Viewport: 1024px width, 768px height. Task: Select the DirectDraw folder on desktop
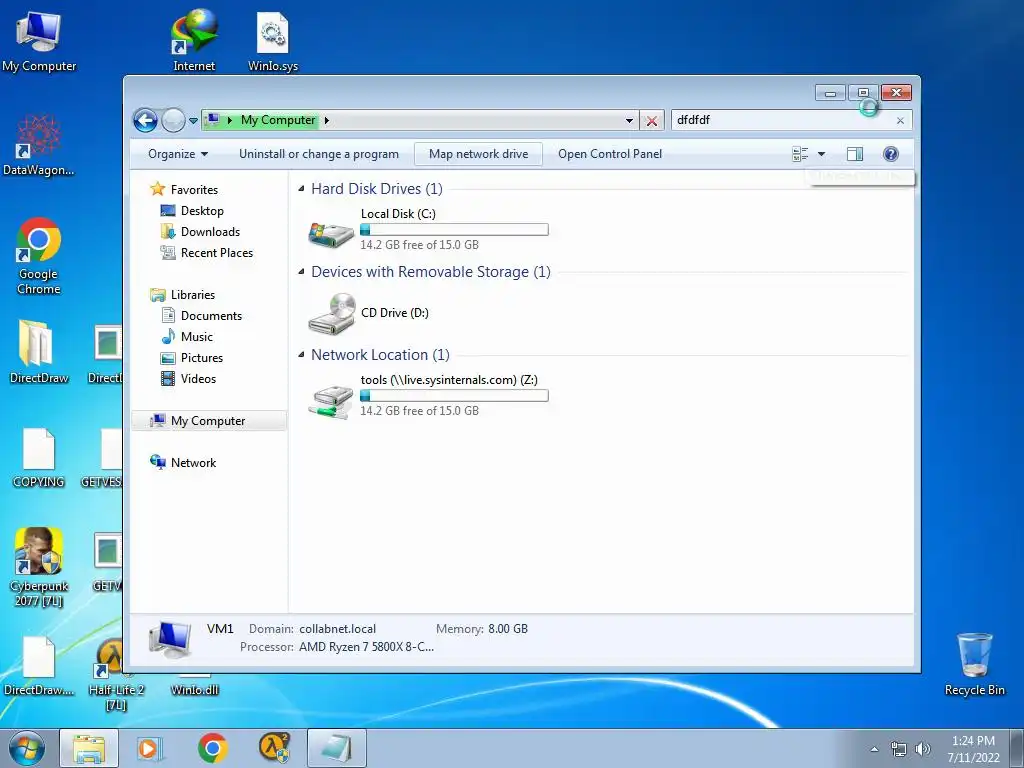(x=39, y=351)
